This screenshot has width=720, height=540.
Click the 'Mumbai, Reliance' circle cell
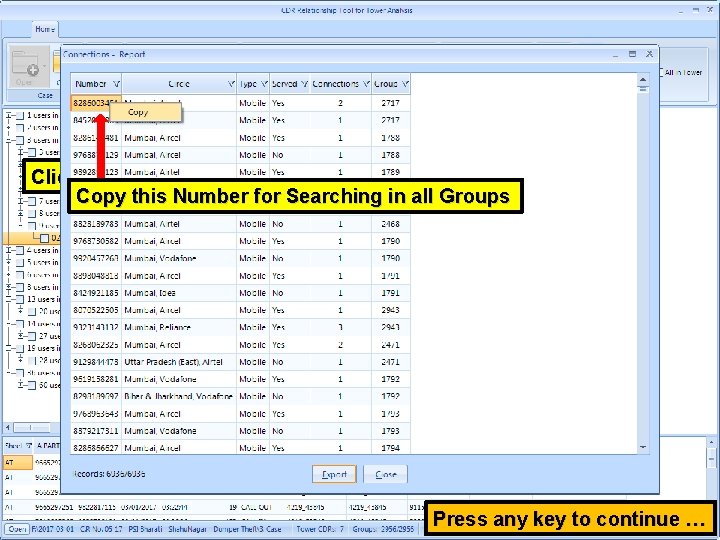(x=179, y=327)
